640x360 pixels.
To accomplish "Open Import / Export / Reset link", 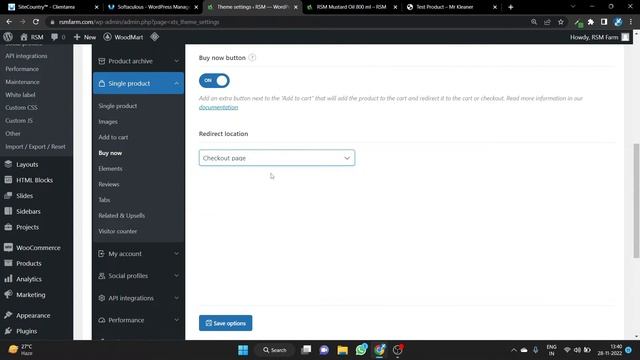I will 35,147.
